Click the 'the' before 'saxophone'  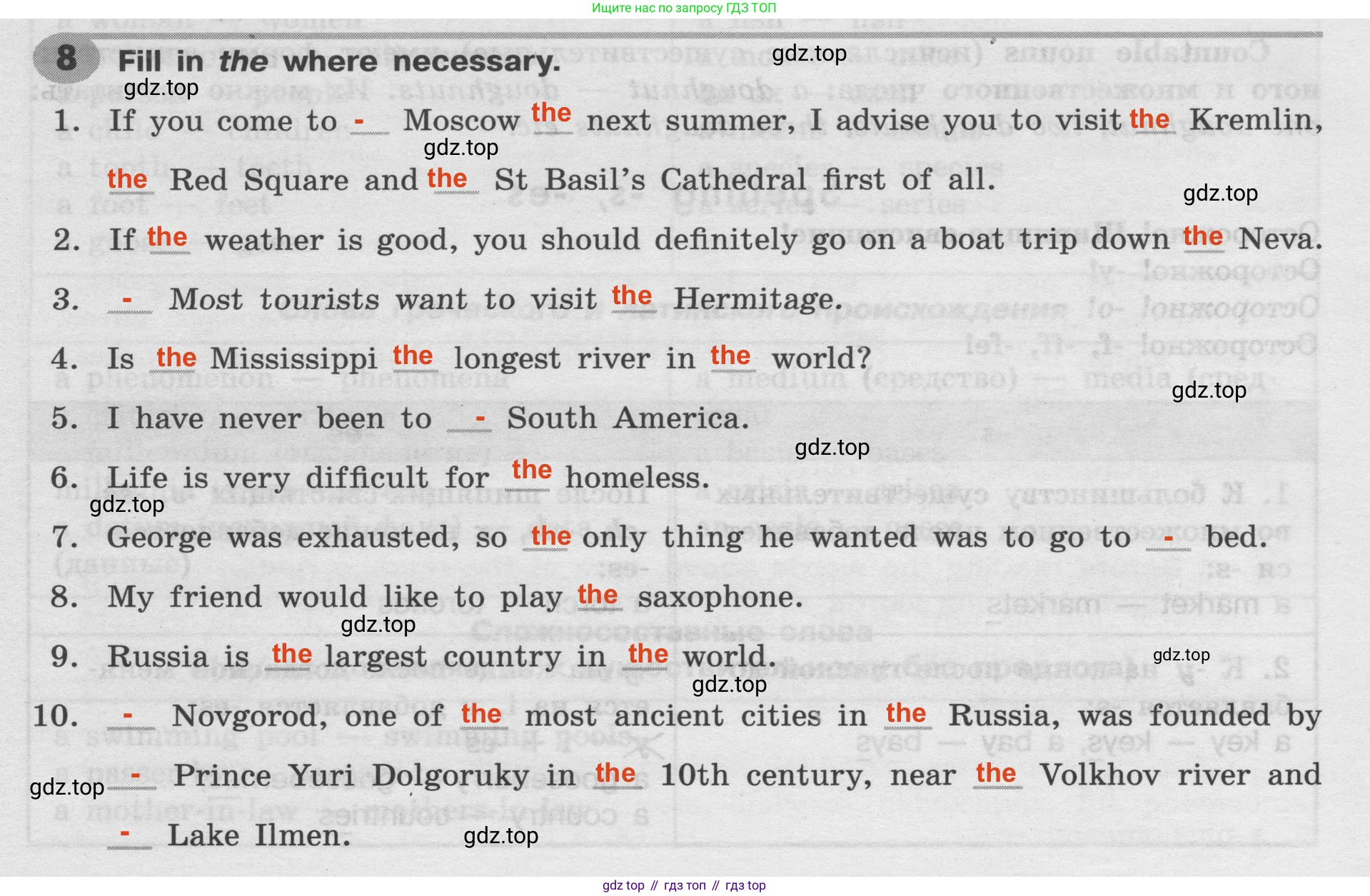[598, 595]
